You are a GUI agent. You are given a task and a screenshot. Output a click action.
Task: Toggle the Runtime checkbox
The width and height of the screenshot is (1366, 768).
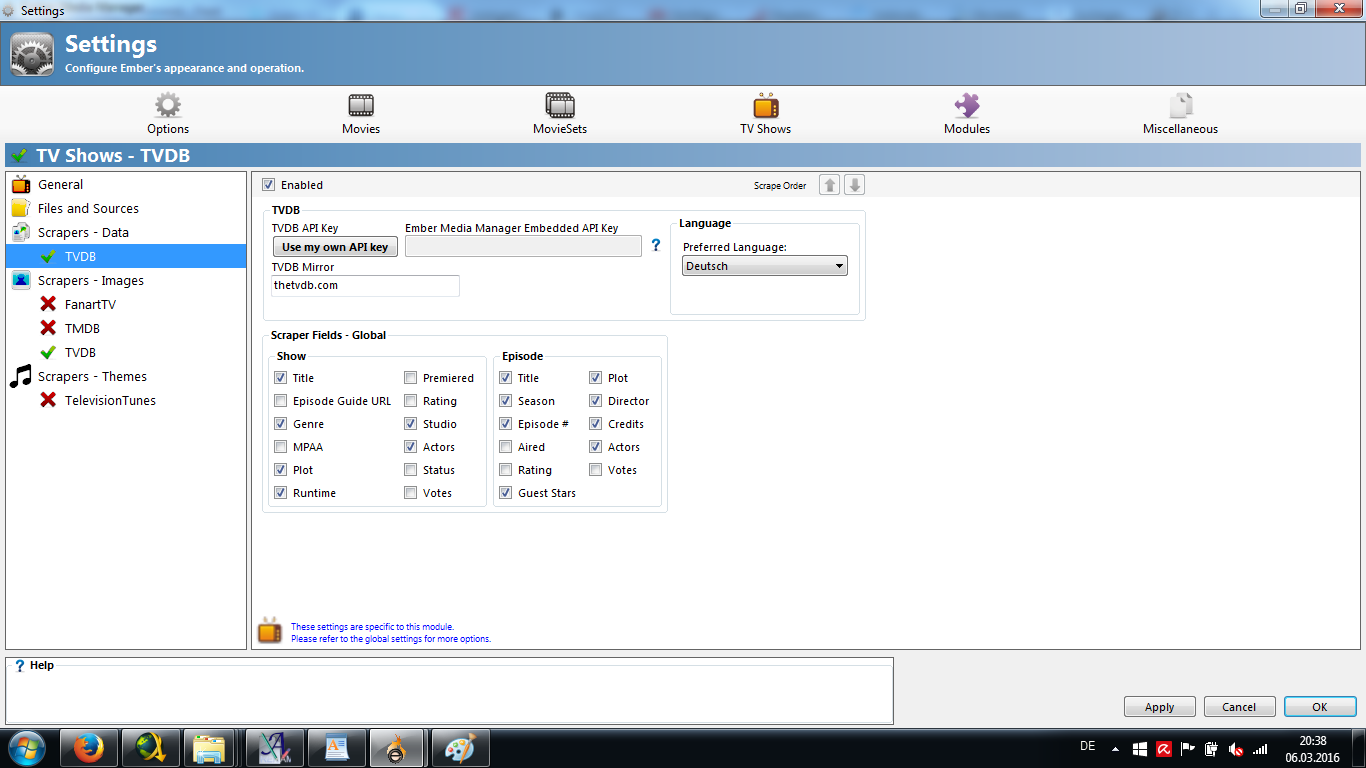[281, 493]
